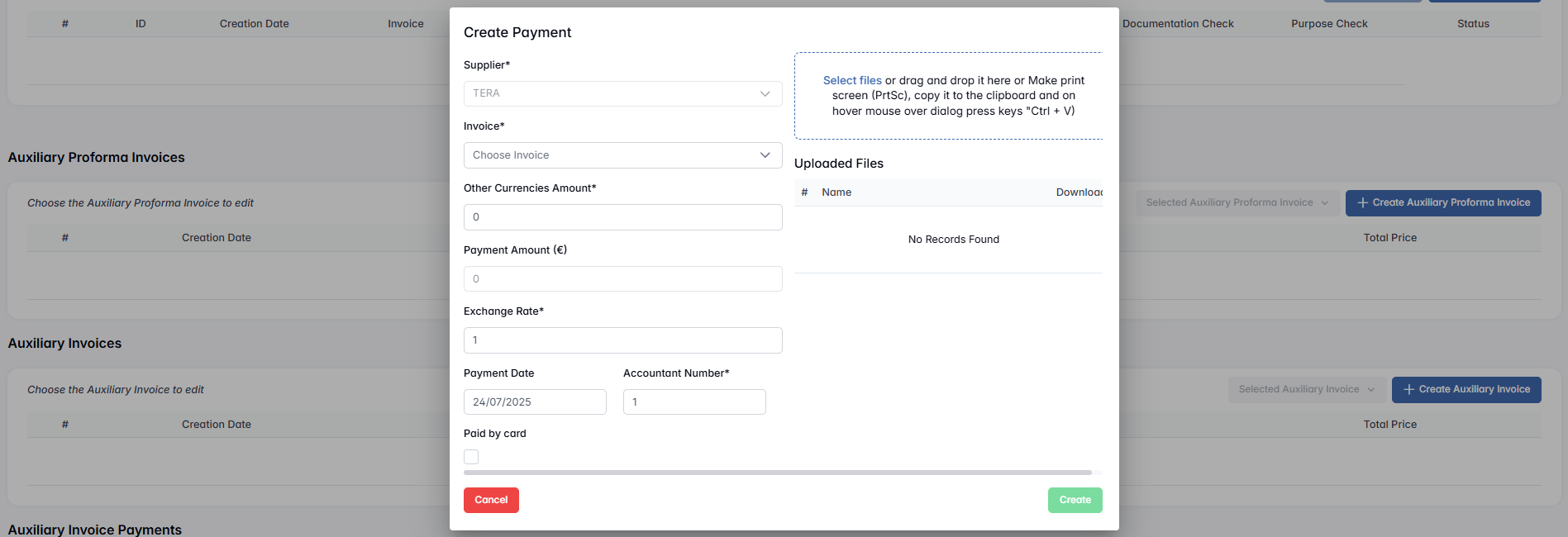Click chevron on Selected Auxiliary Proforma Invoice

tap(1325, 203)
